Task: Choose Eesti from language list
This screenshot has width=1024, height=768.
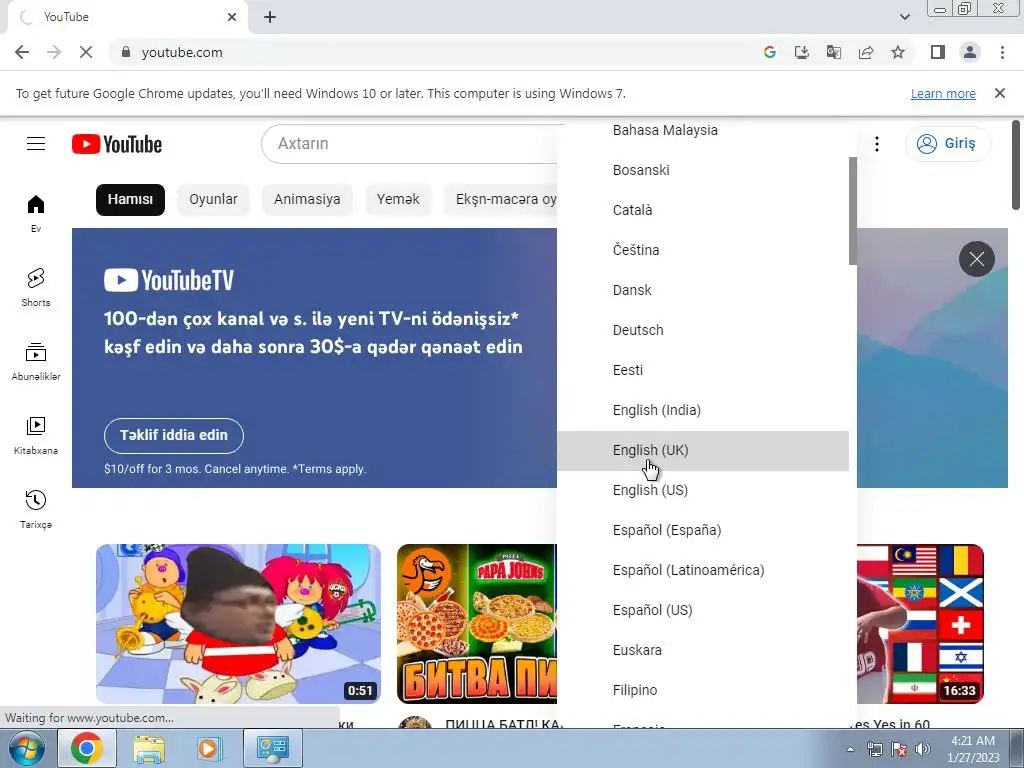Action: 703,370
